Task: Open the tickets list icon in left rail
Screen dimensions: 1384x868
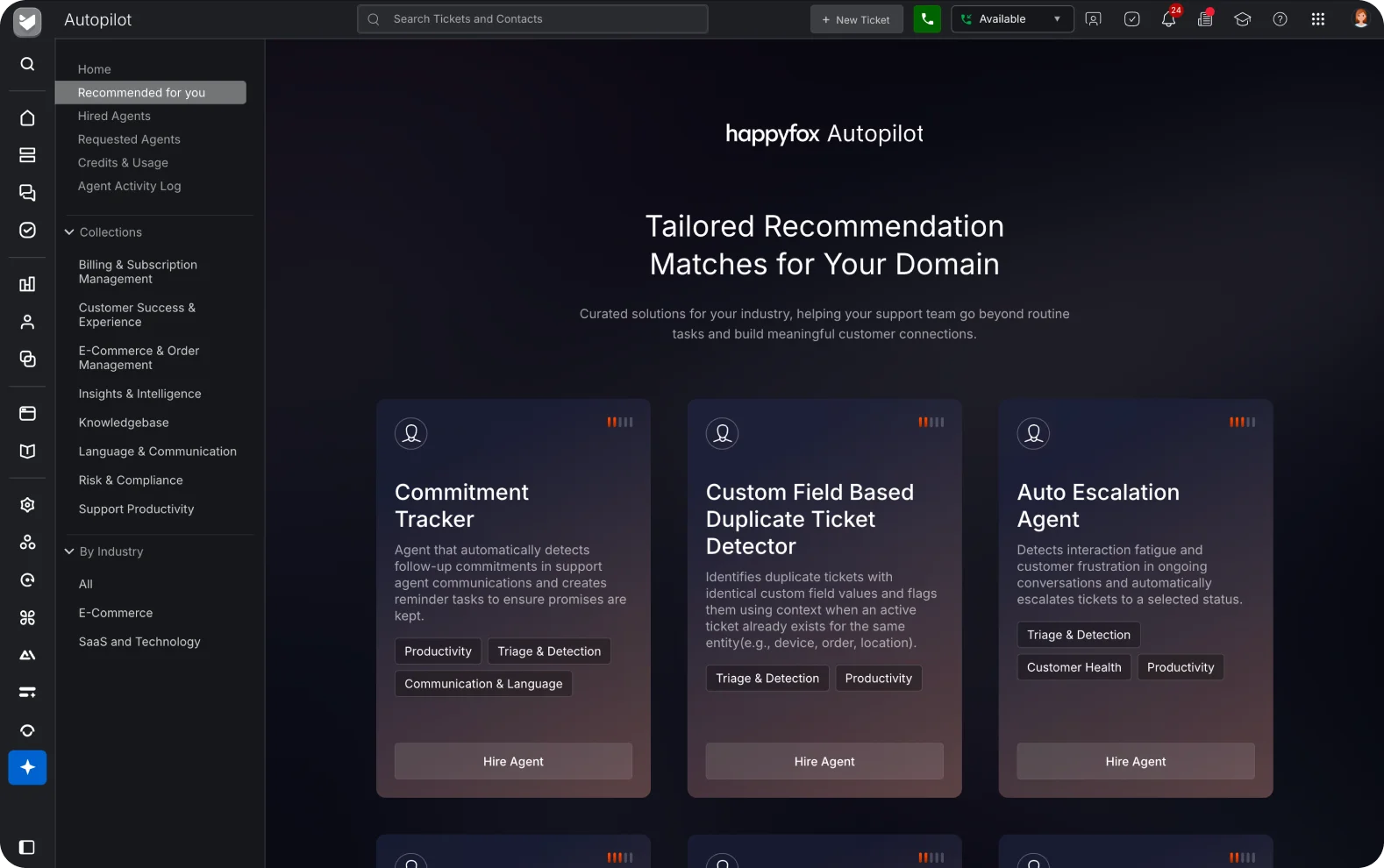Action: coord(27,155)
